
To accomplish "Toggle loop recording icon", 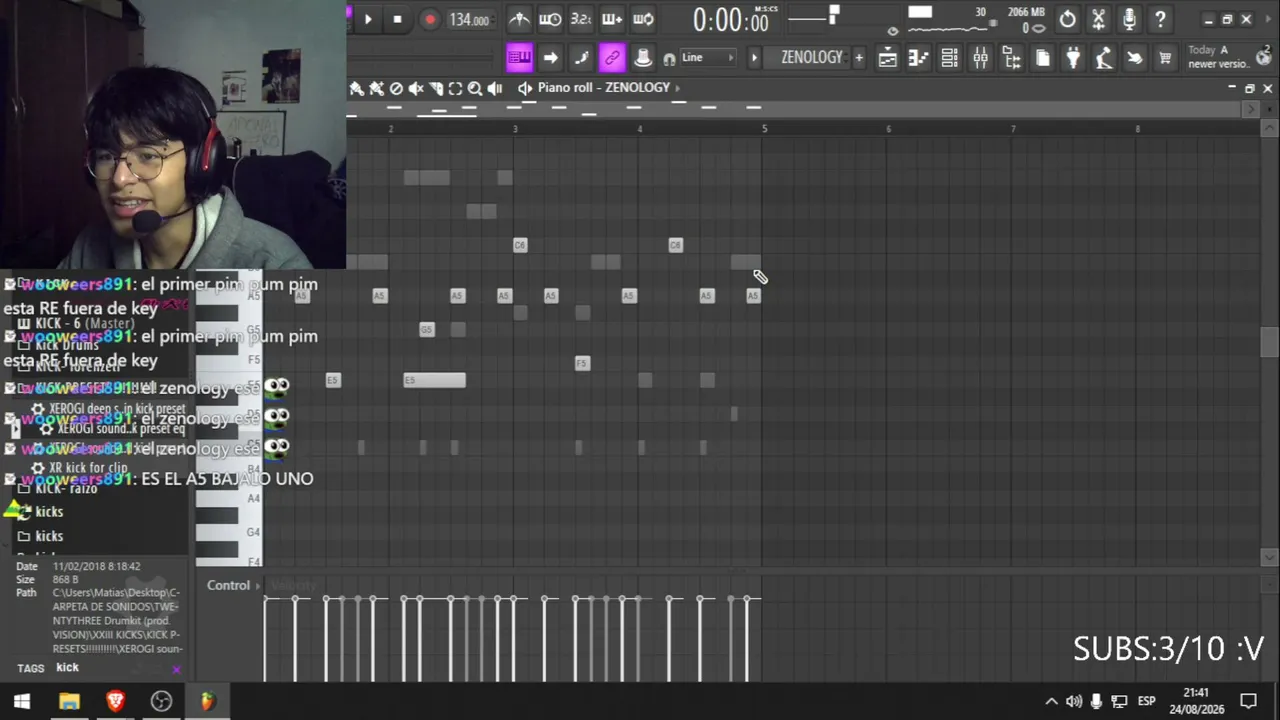I will point(644,19).
